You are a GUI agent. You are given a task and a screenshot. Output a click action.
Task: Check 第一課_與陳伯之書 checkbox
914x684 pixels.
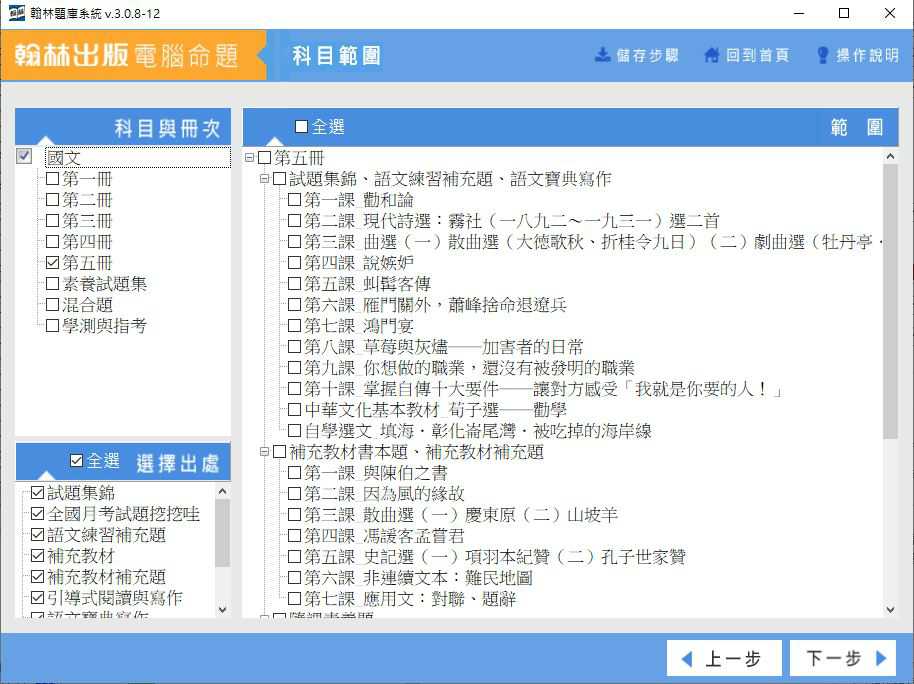pos(295,472)
